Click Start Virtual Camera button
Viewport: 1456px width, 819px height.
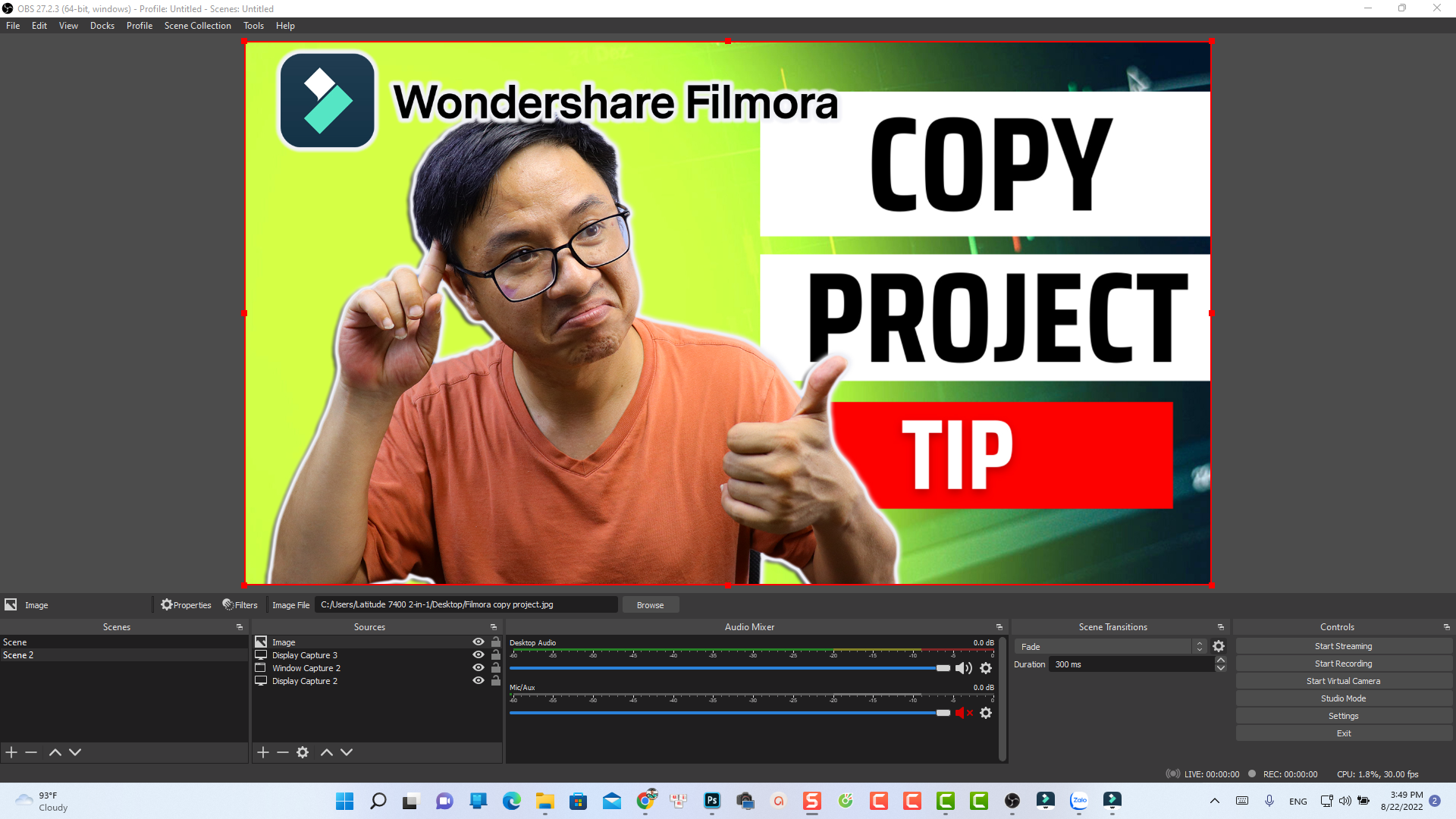click(x=1344, y=681)
